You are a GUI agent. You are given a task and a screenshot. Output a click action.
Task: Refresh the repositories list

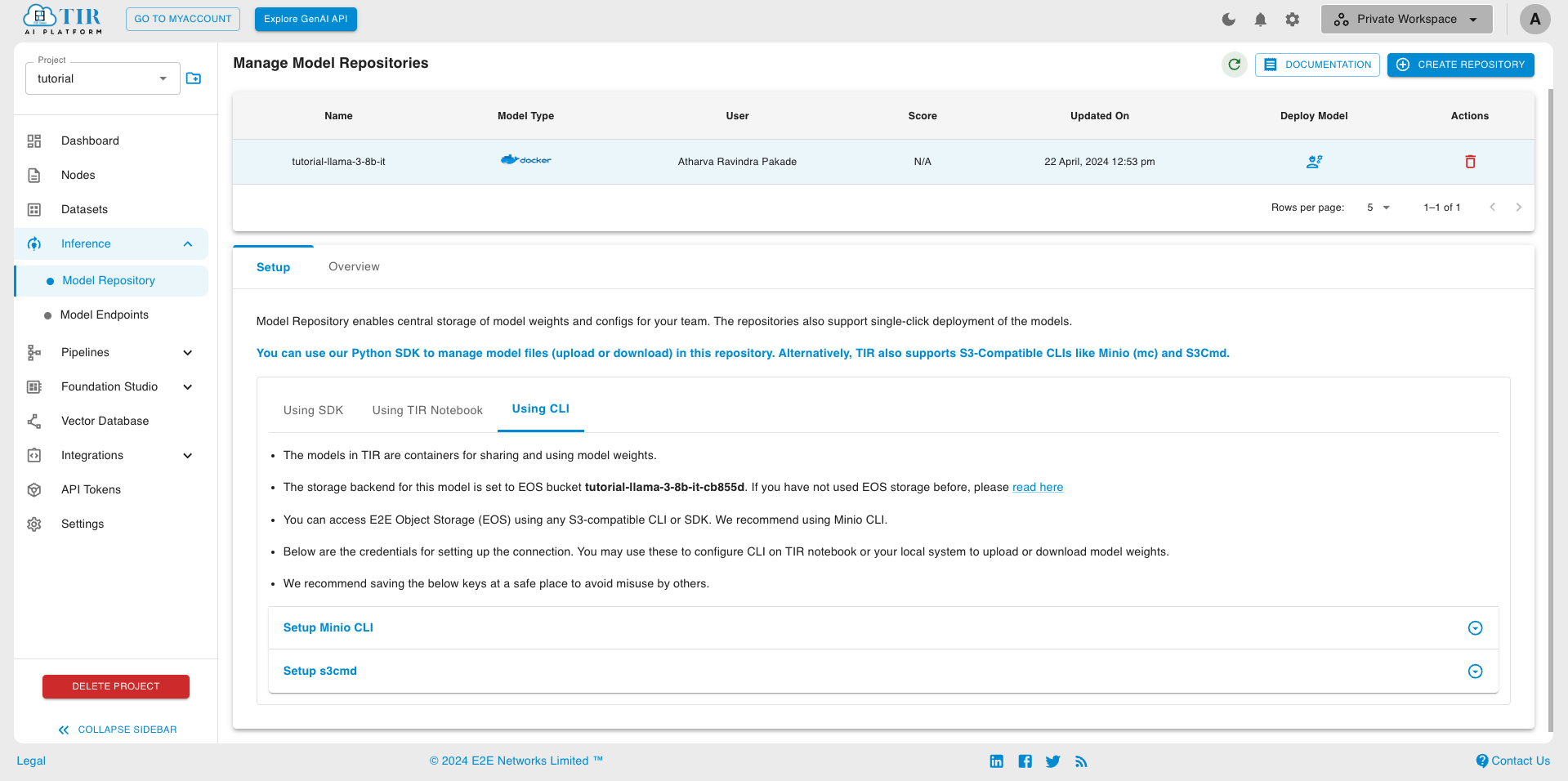pyautogui.click(x=1234, y=65)
